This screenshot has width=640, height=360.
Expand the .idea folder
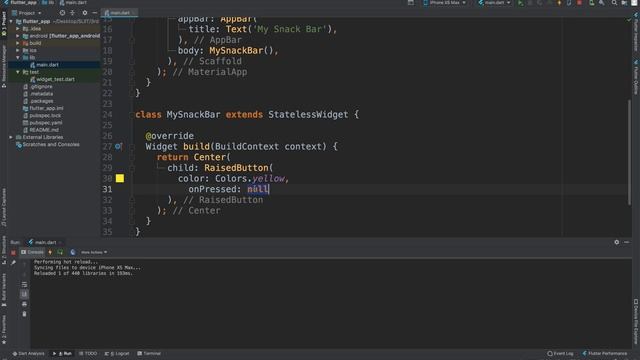18,29
